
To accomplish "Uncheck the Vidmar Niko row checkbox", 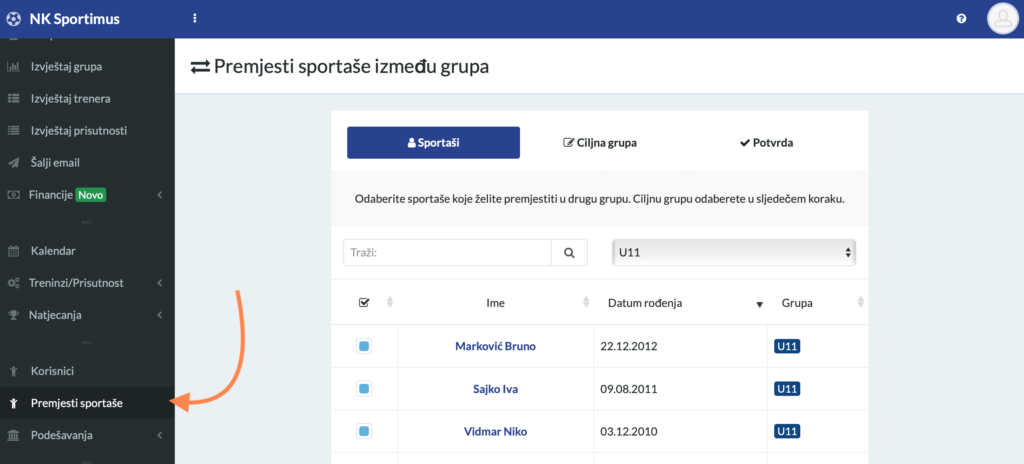I will coord(364,431).
